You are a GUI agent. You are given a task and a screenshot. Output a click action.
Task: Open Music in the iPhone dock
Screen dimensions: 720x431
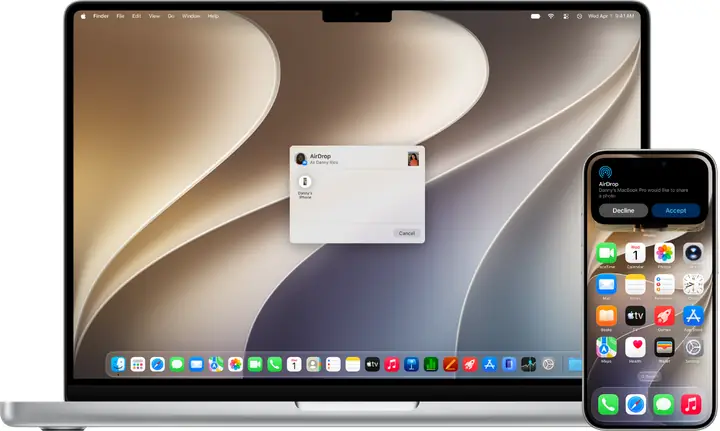pyautogui.click(x=691, y=404)
